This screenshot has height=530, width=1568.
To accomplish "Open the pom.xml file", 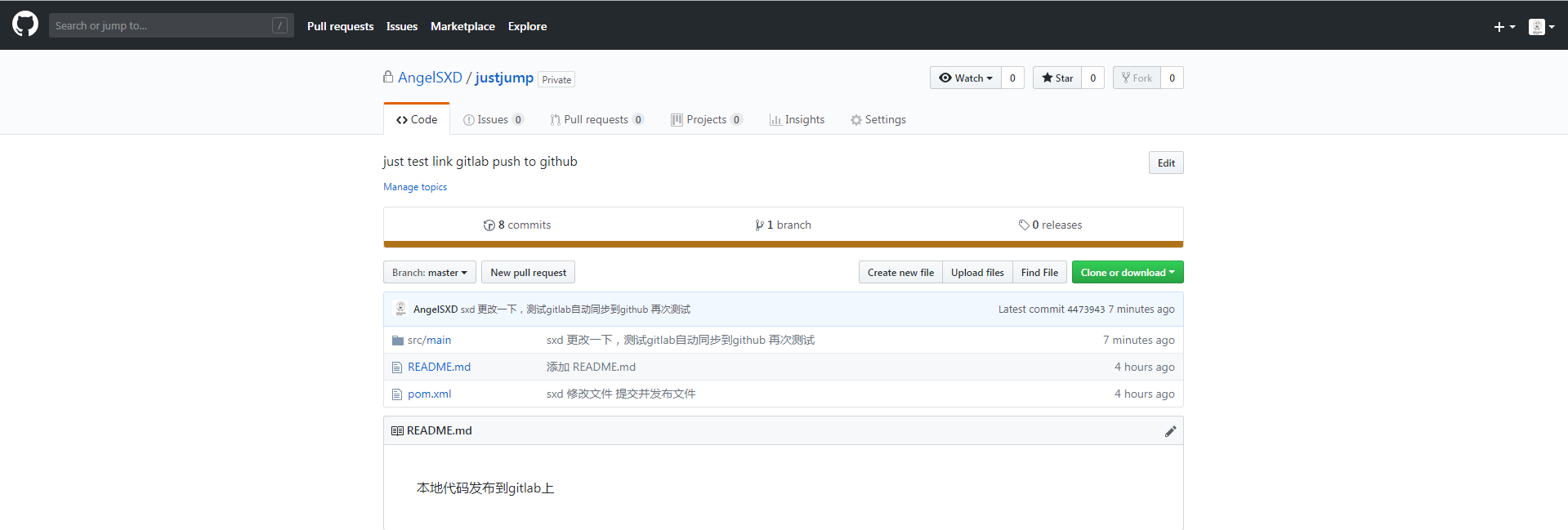I will pos(429,394).
